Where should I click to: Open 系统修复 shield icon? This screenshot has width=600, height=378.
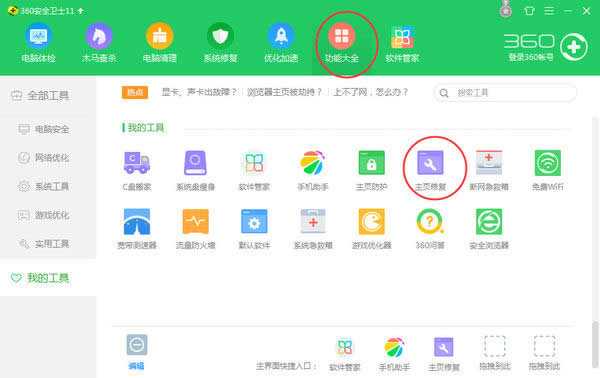pyautogui.click(x=220, y=42)
